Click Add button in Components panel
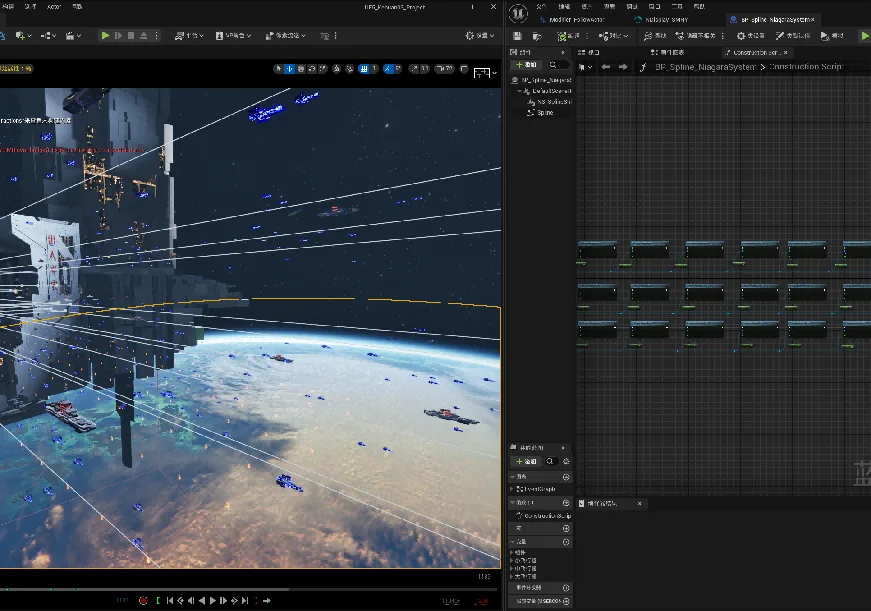 click(525, 65)
